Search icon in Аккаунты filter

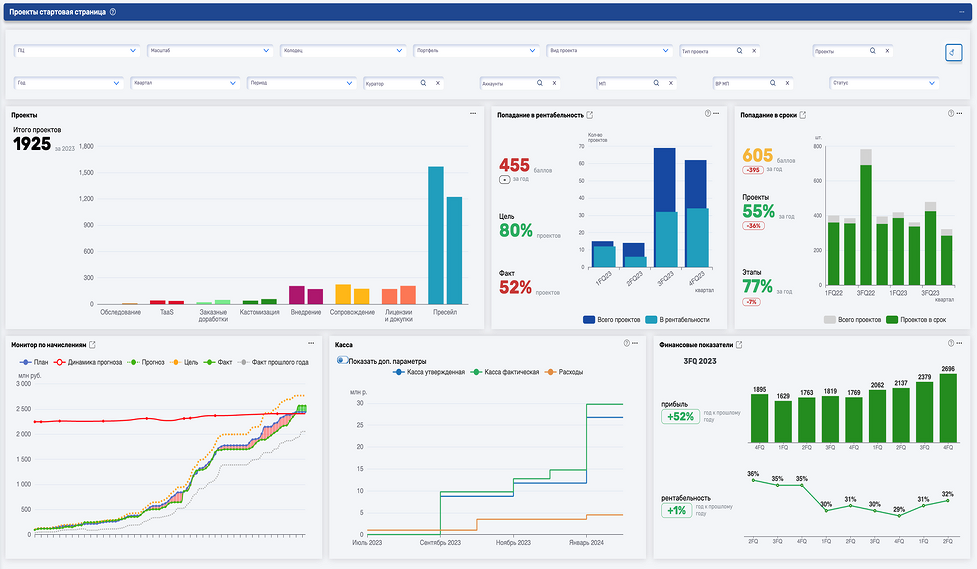(540, 82)
